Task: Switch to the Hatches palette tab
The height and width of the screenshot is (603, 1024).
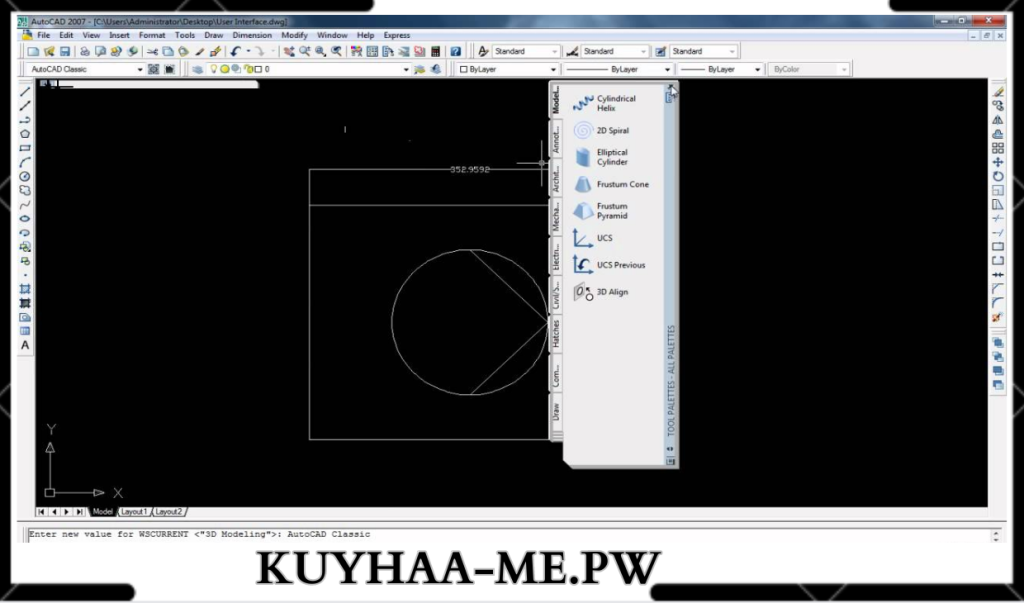Action: (x=556, y=333)
